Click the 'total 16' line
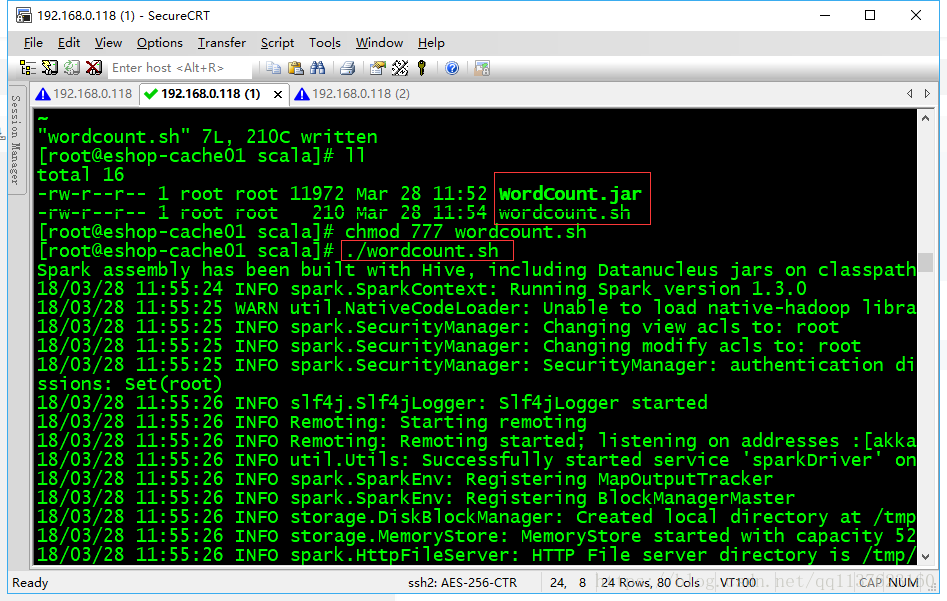 [81, 175]
